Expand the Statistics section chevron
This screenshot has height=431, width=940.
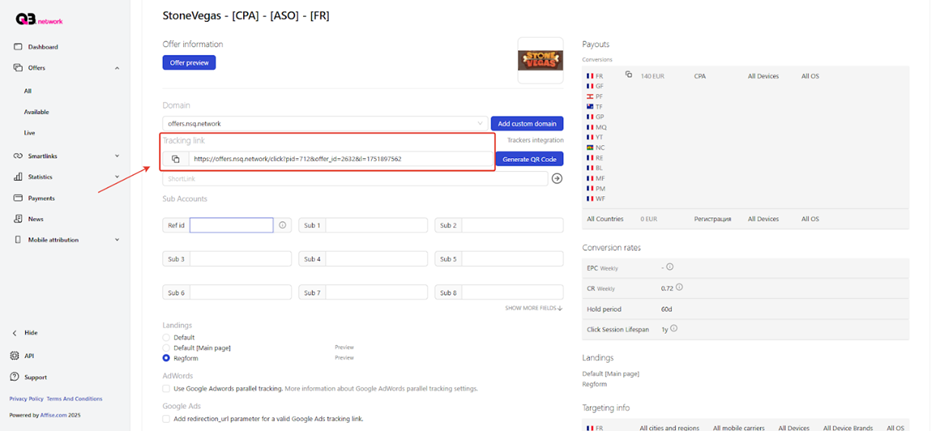point(117,177)
